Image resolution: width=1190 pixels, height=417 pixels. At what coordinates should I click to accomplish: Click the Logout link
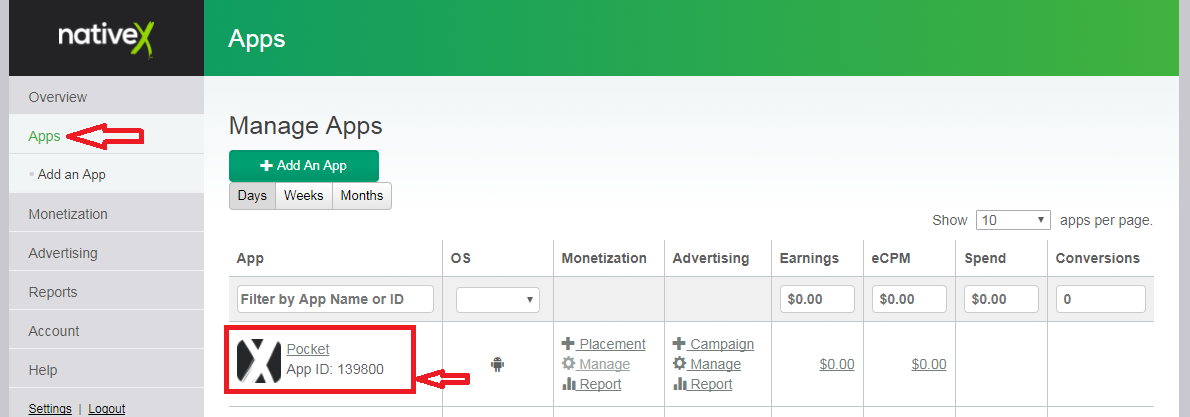107,409
